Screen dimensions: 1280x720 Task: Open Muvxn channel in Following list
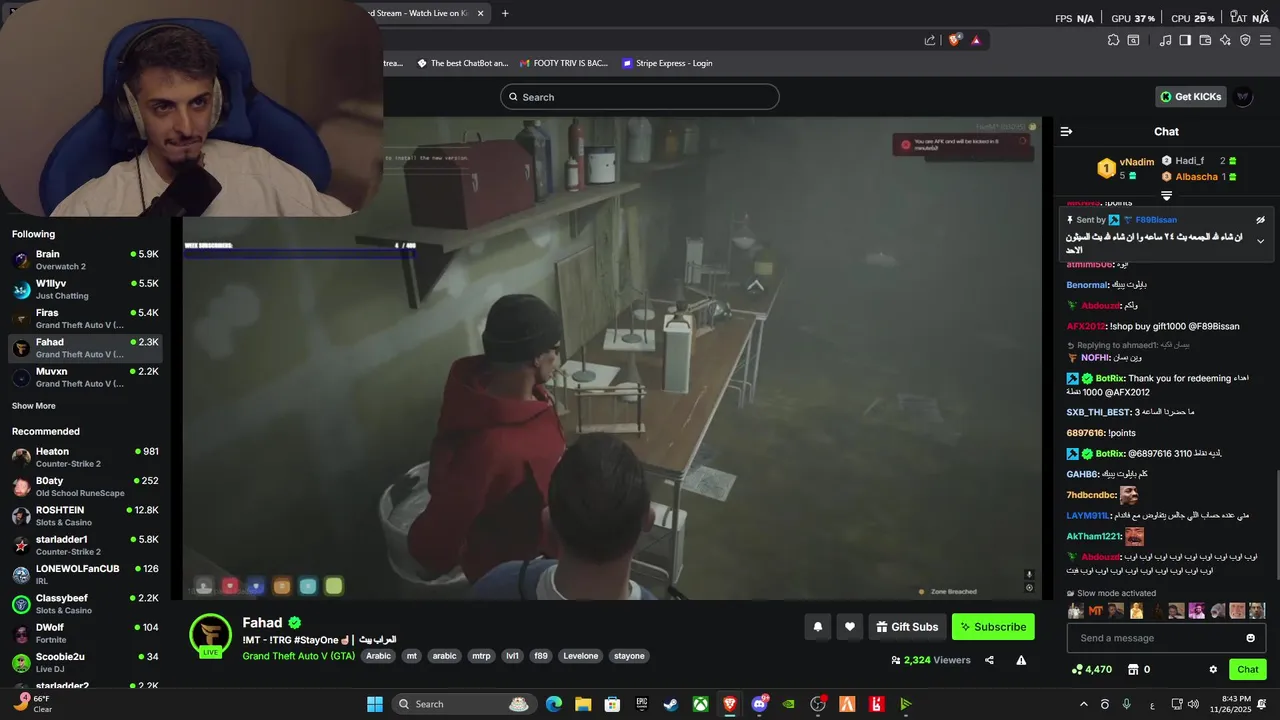pos(85,377)
